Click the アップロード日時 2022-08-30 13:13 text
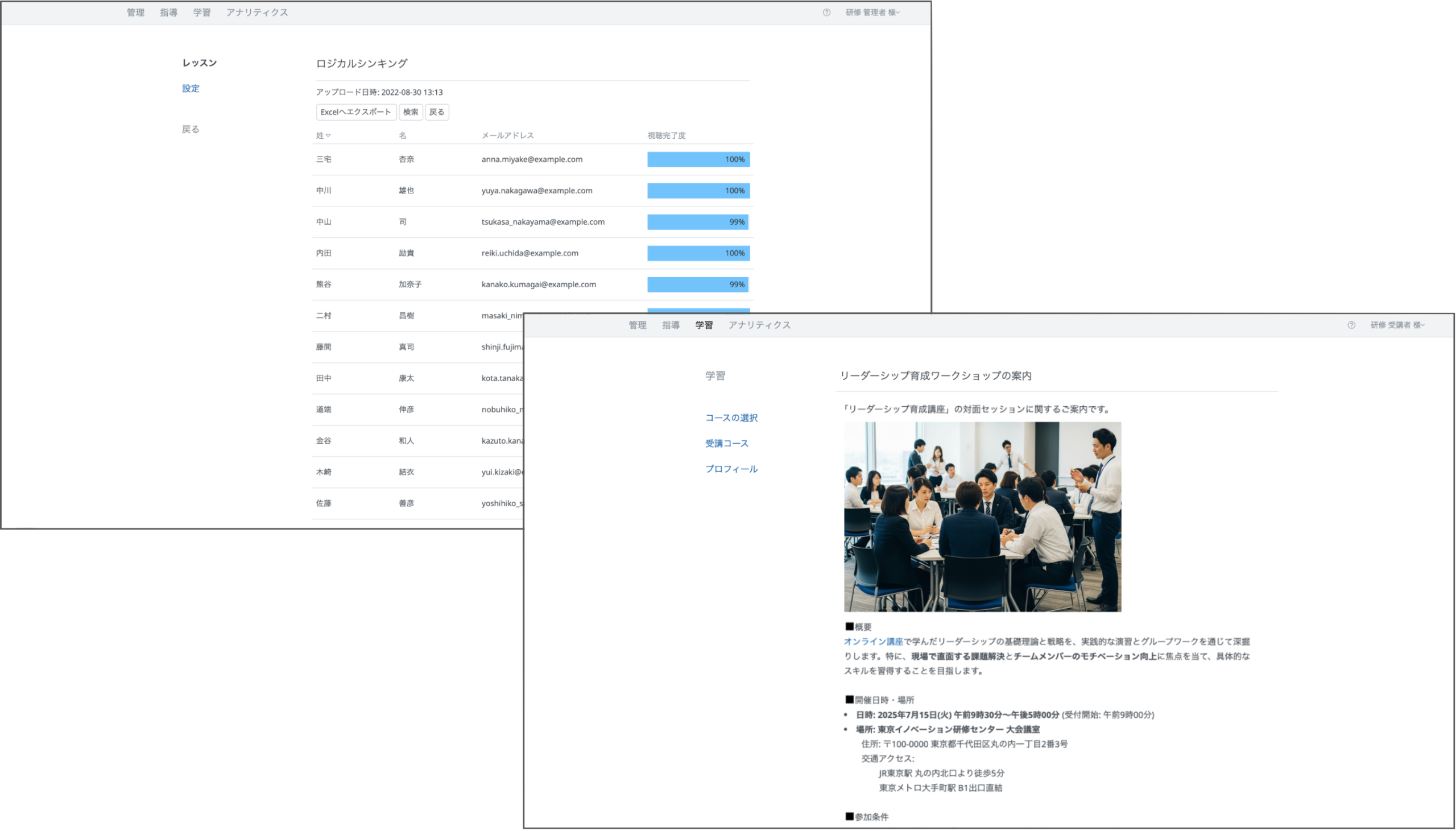Image resolution: width=1456 pixels, height=831 pixels. point(379,93)
